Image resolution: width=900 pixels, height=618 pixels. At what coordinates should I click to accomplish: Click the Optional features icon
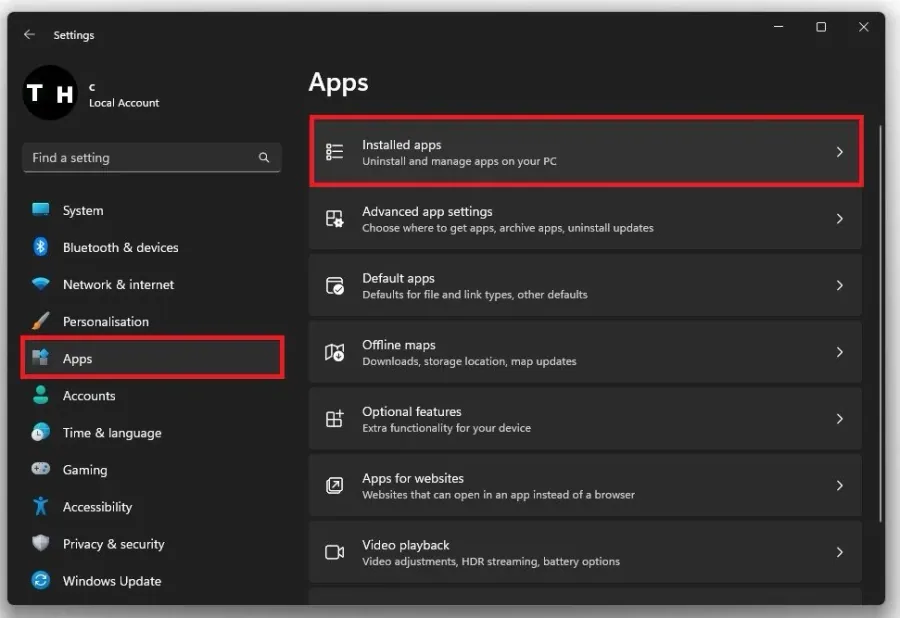click(335, 418)
